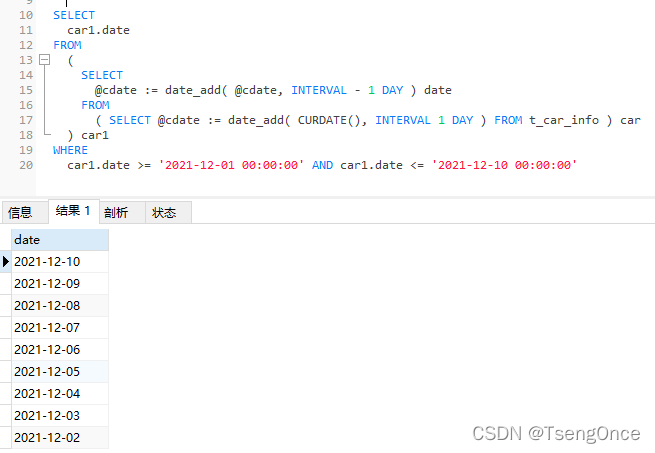
Task: Click WHERE keyword on line 19
Action: tap(70, 150)
